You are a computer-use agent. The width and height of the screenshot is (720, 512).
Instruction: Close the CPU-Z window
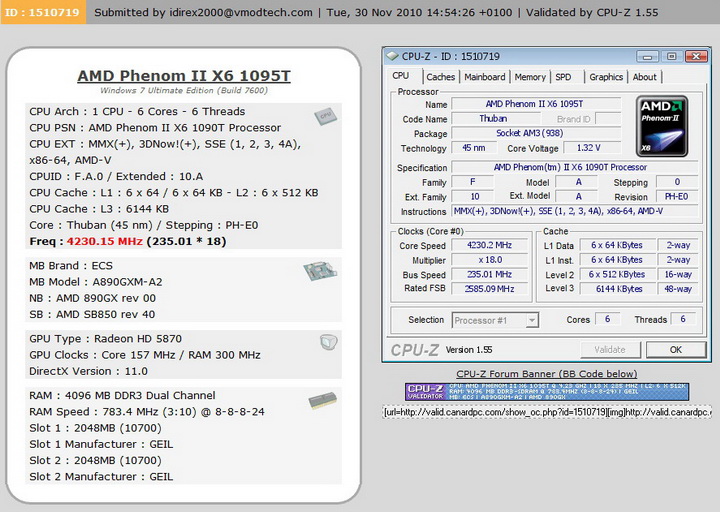point(696,56)
